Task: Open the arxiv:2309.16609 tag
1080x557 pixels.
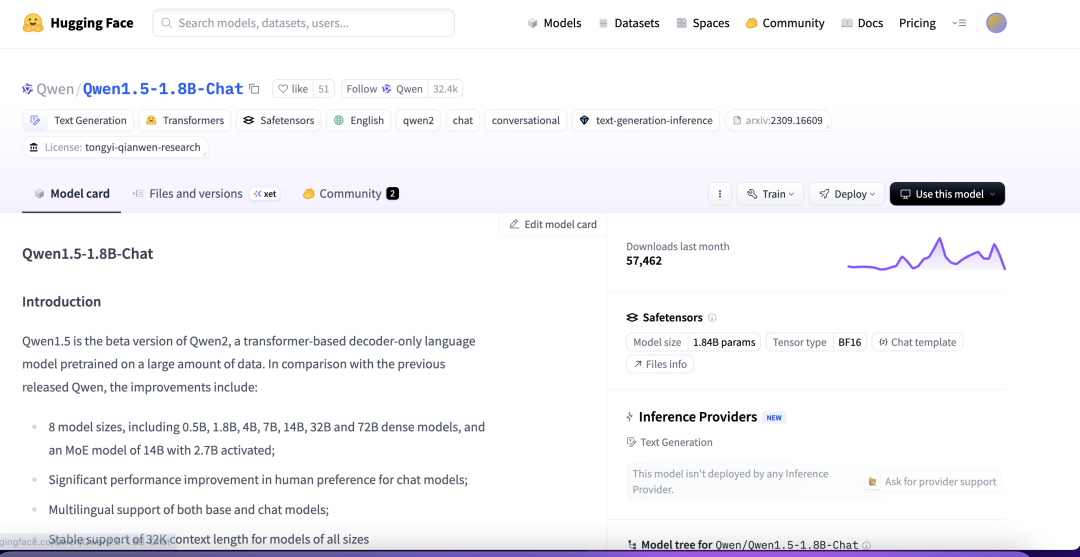Action: pos(778,120)
